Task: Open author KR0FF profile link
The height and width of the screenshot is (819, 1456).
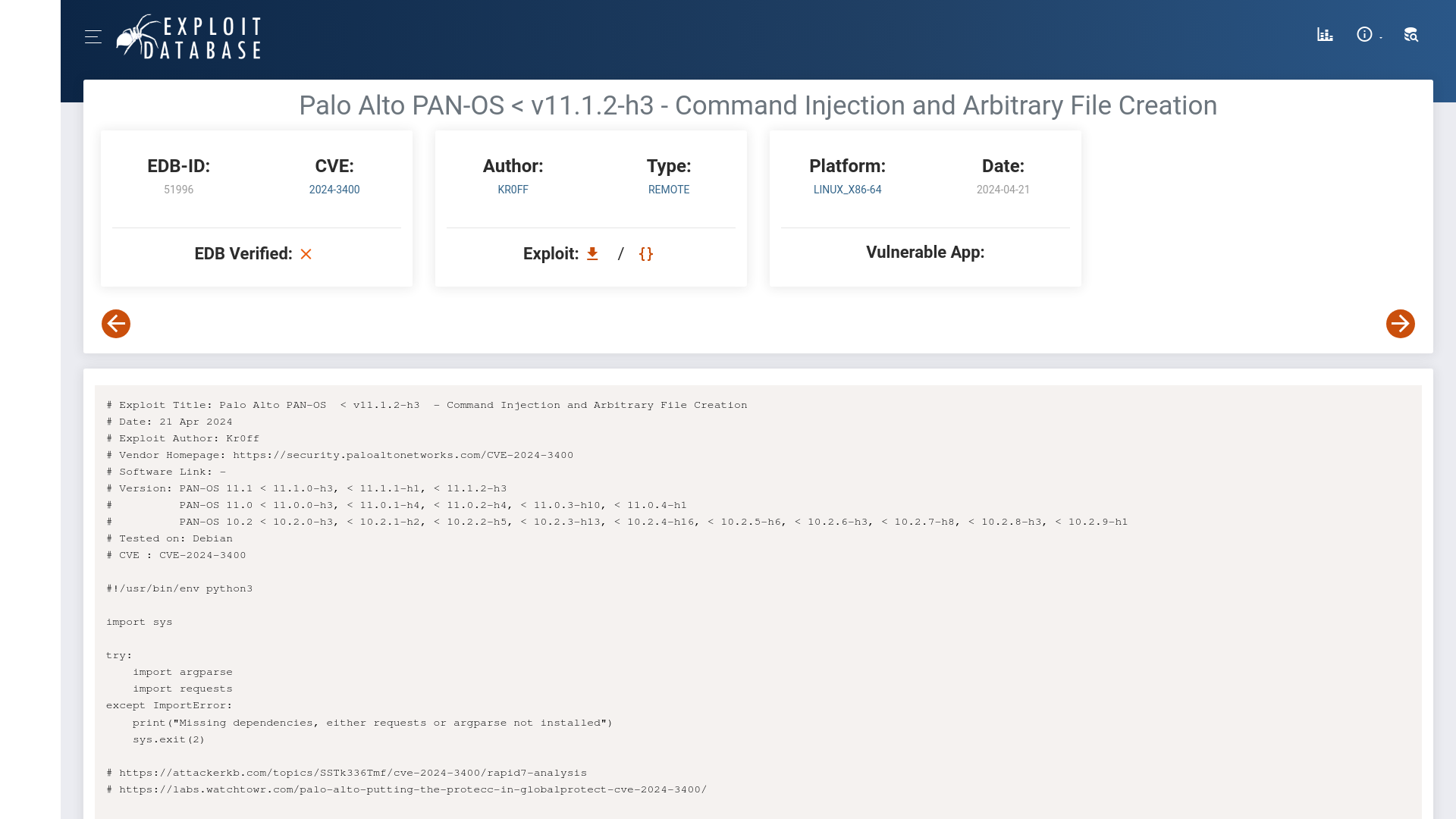Action: [x=513, y=190]
